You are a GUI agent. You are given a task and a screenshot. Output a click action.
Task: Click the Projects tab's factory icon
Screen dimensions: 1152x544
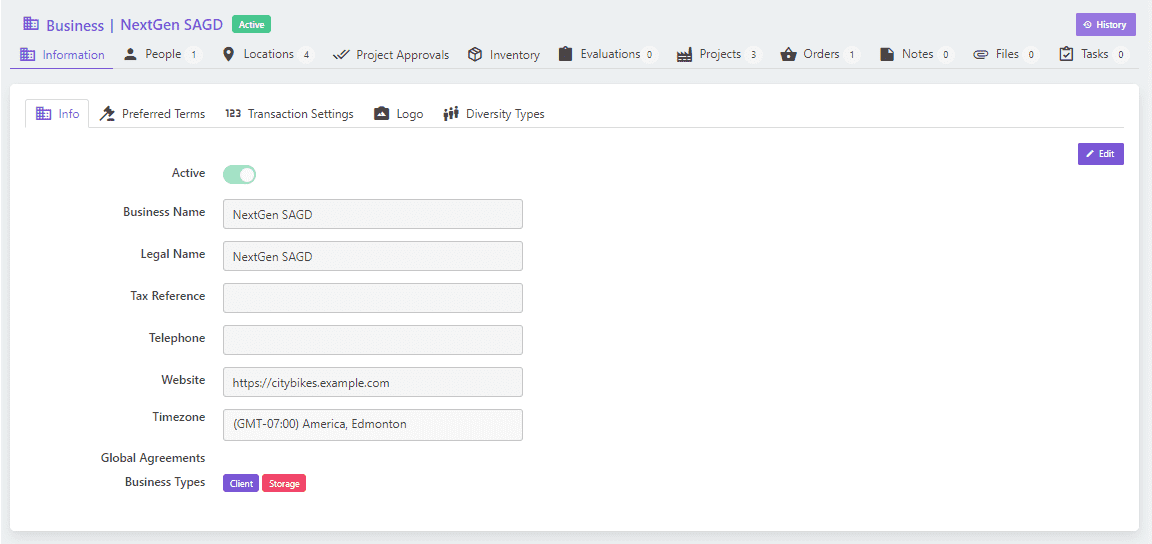[685, 54]
